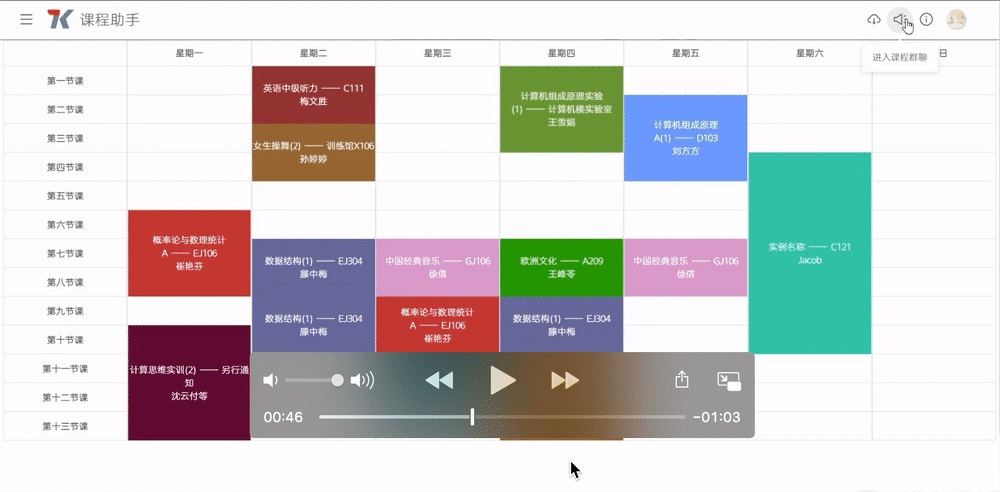Open the 女生操舞(2) course block

click(313, 153)
